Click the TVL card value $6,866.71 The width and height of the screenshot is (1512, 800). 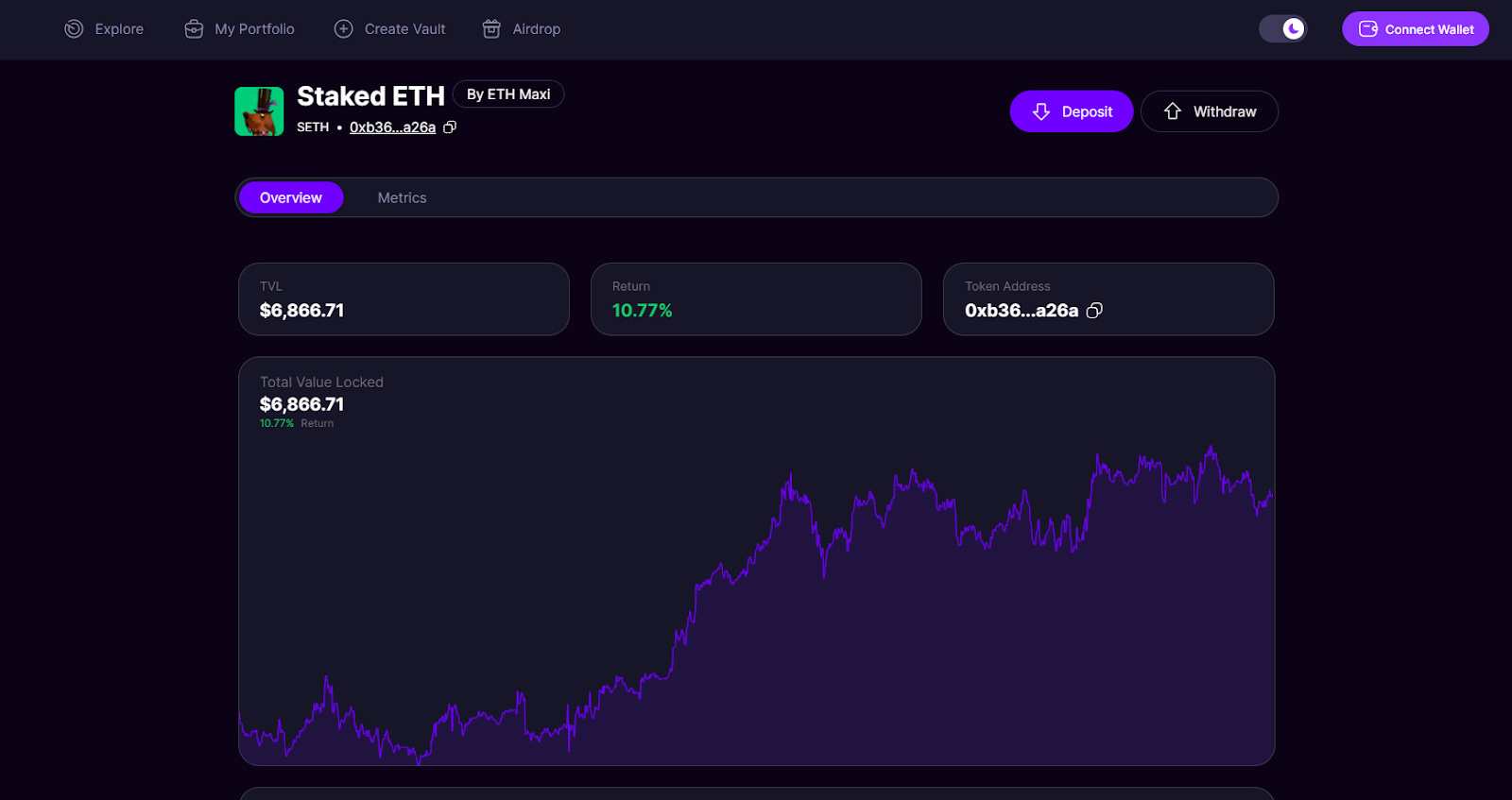coord(301,311)
